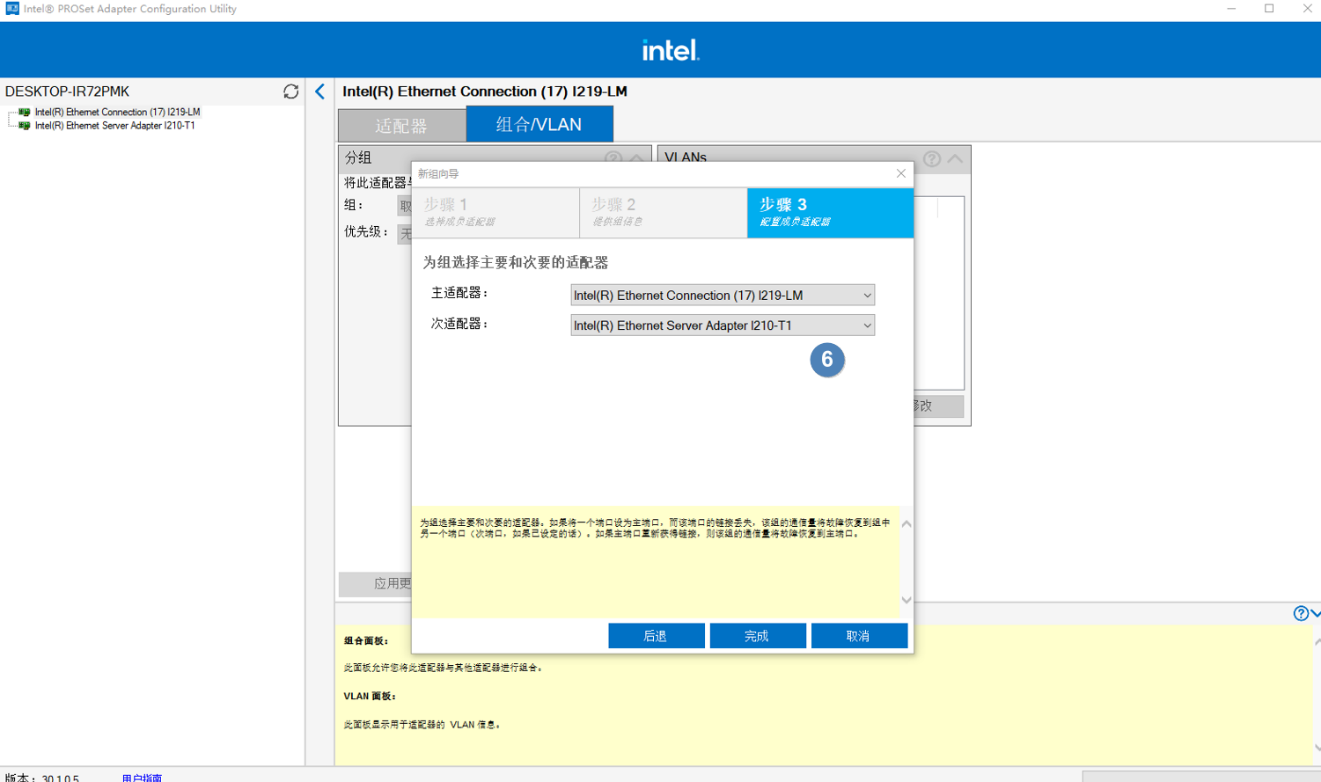
Task: Click the 完成 button to finish
Action: coord(757,636)
